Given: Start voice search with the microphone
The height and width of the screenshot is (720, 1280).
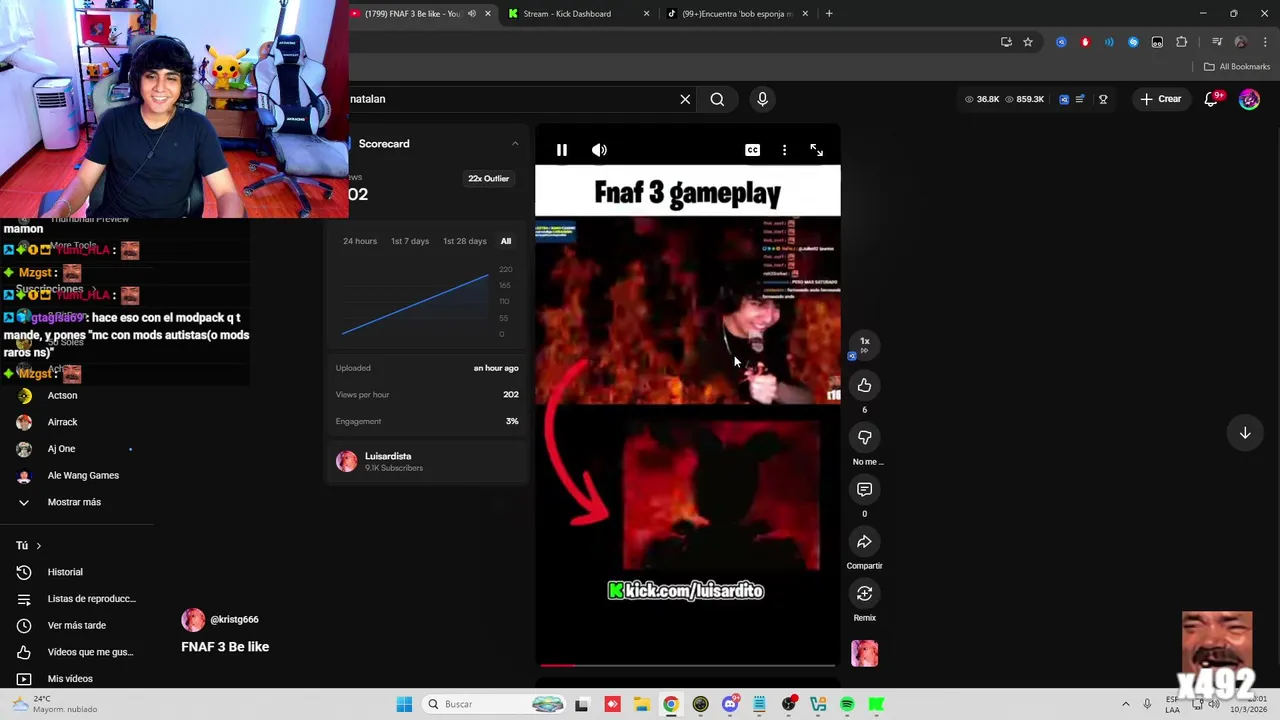Looking at the screenshot, I should click(762, 99).
